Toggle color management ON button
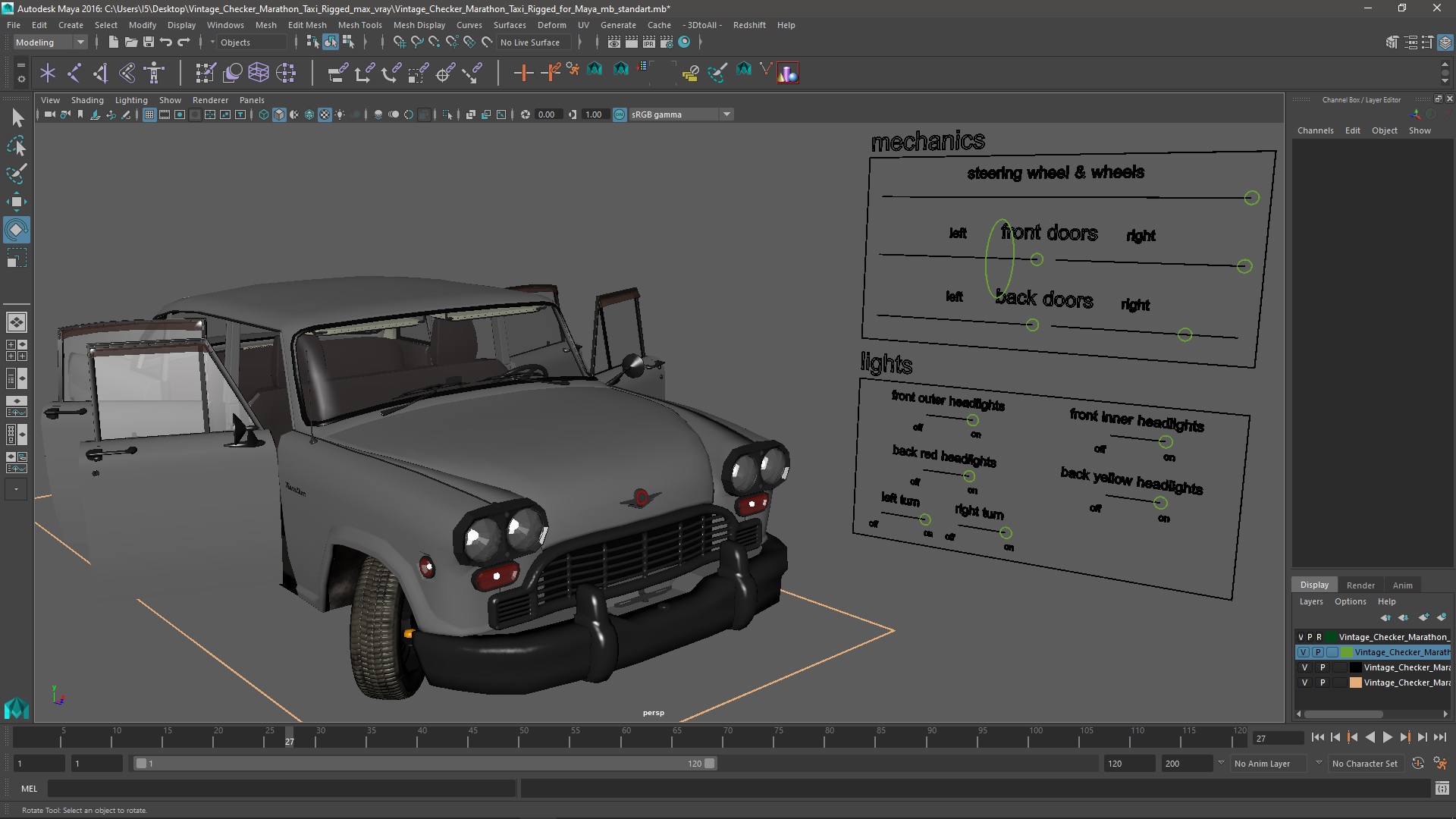This screenshot has width=1456, height=819. [x=620, y=115]
